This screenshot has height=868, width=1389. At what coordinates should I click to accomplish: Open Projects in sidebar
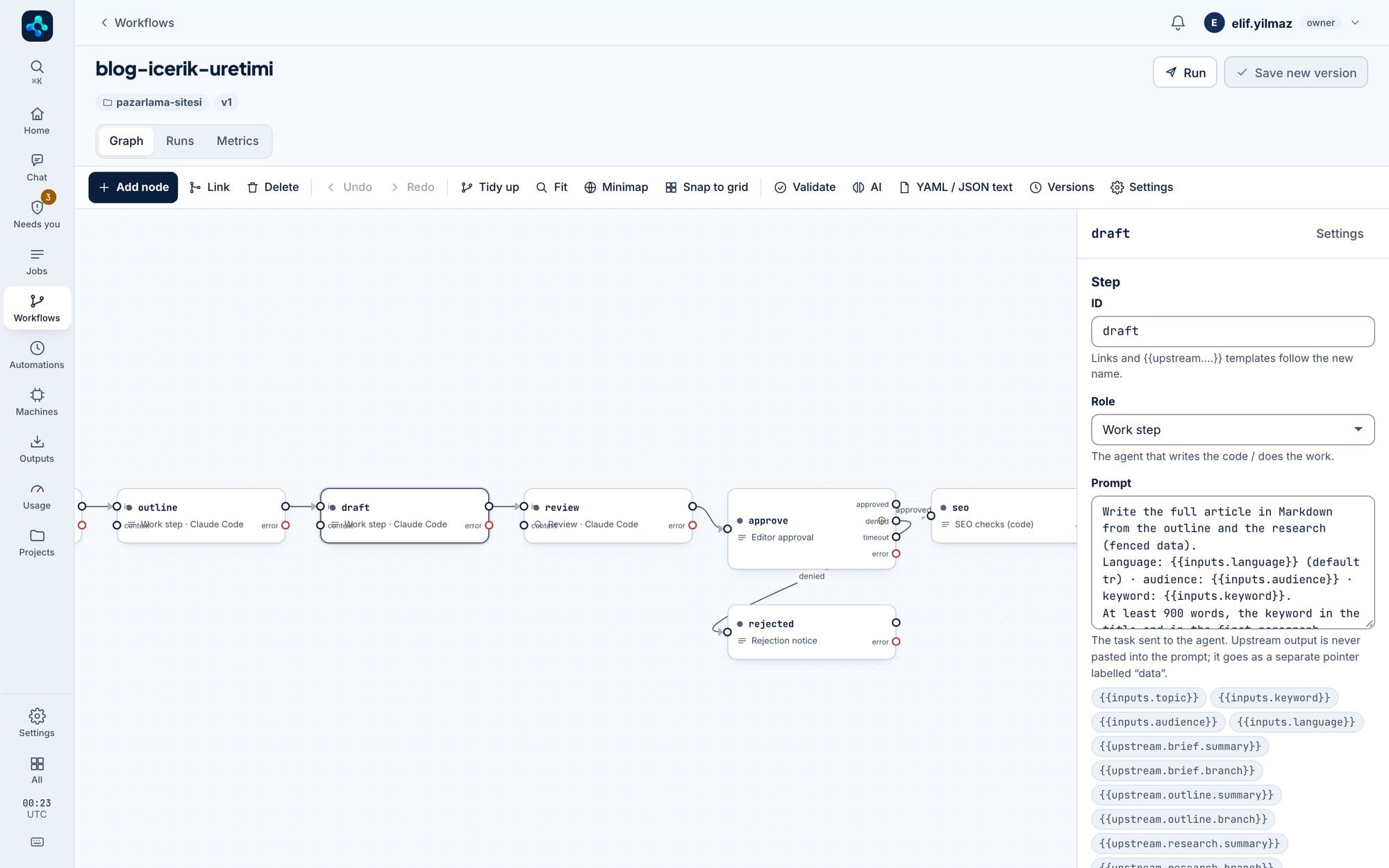37,542
